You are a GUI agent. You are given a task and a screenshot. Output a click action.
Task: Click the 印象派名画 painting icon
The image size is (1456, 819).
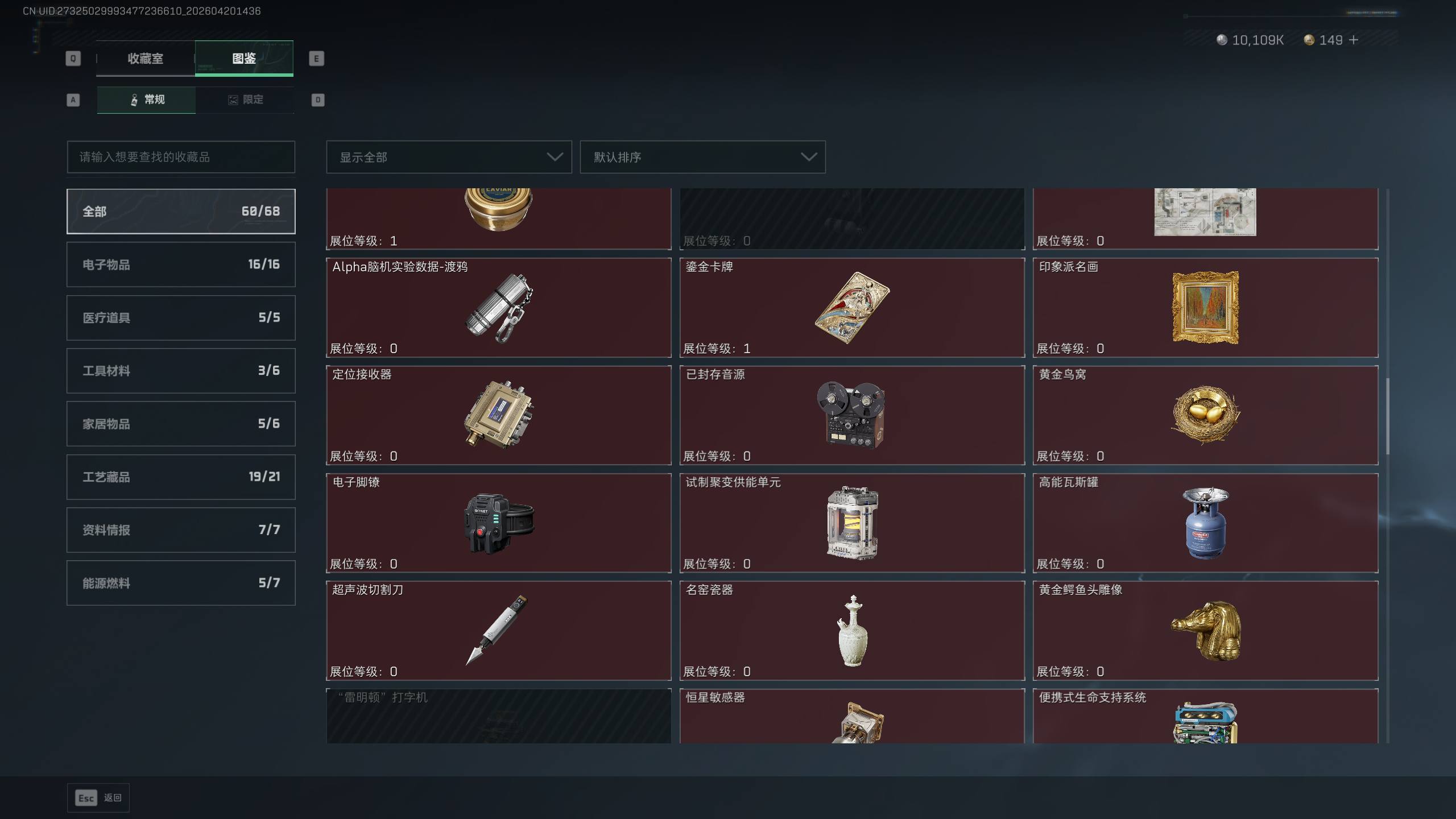tap(1205, 308)
